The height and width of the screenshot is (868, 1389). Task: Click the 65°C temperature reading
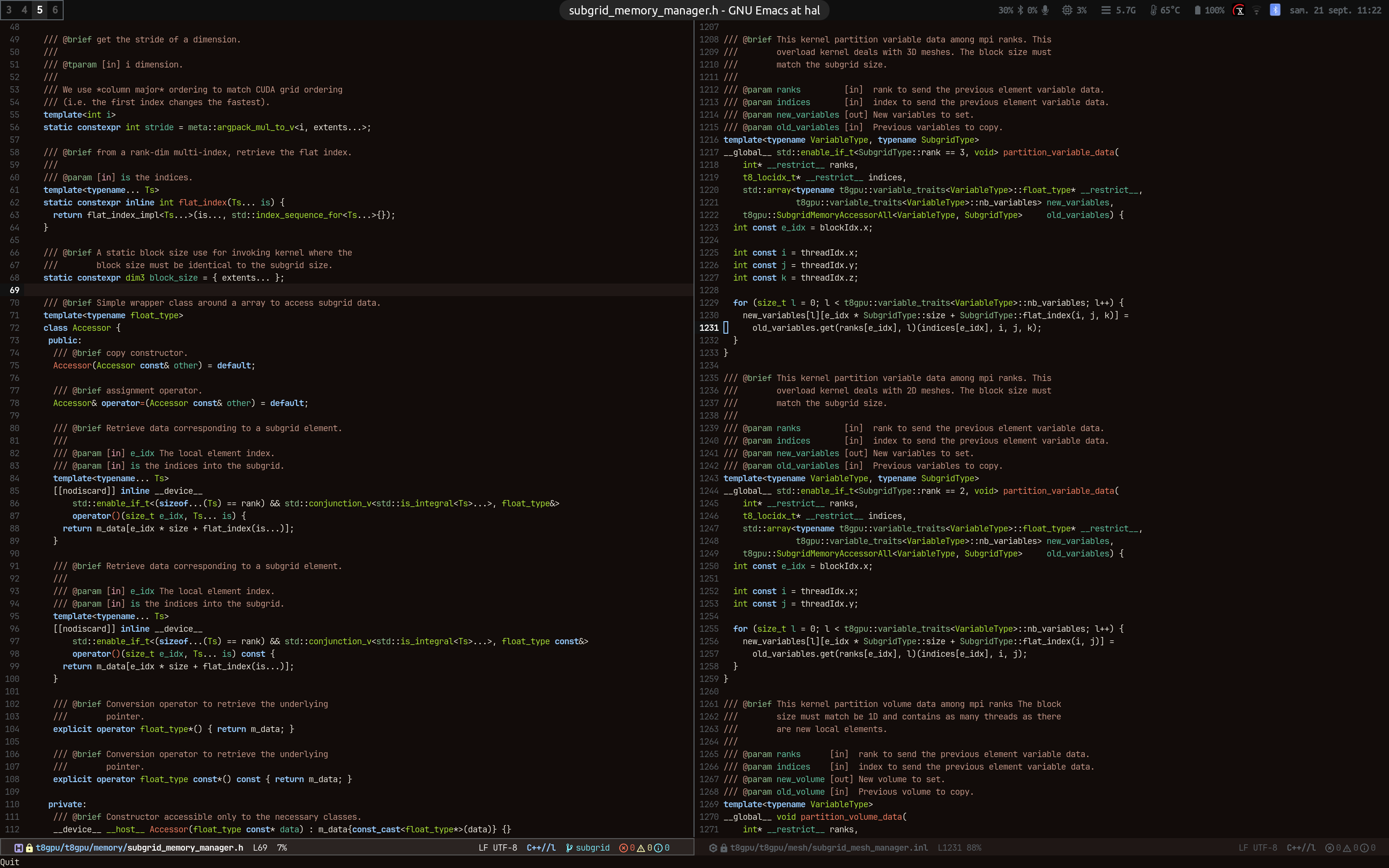click(x=1170, y=10)
